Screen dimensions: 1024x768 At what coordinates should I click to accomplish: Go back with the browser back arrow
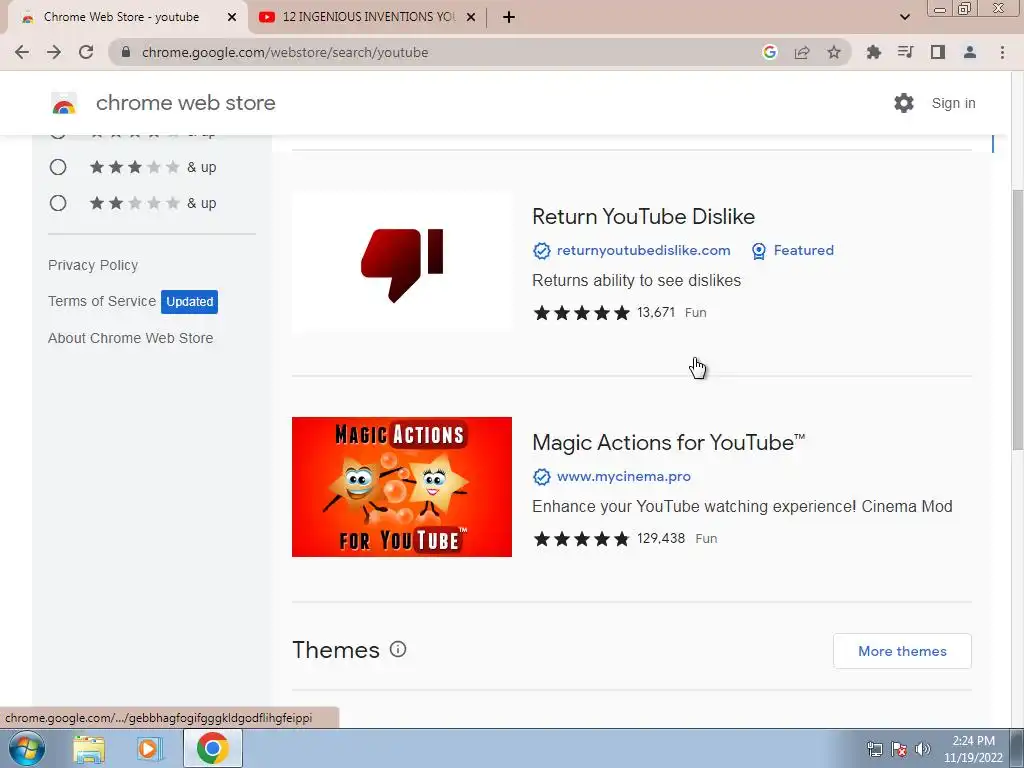(x=22, y=52)
